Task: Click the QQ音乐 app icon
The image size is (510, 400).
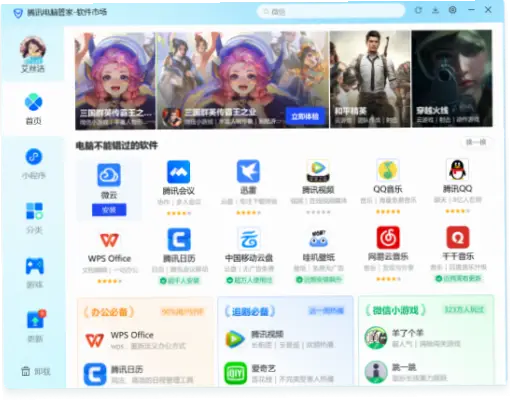Action: point(388,170)
